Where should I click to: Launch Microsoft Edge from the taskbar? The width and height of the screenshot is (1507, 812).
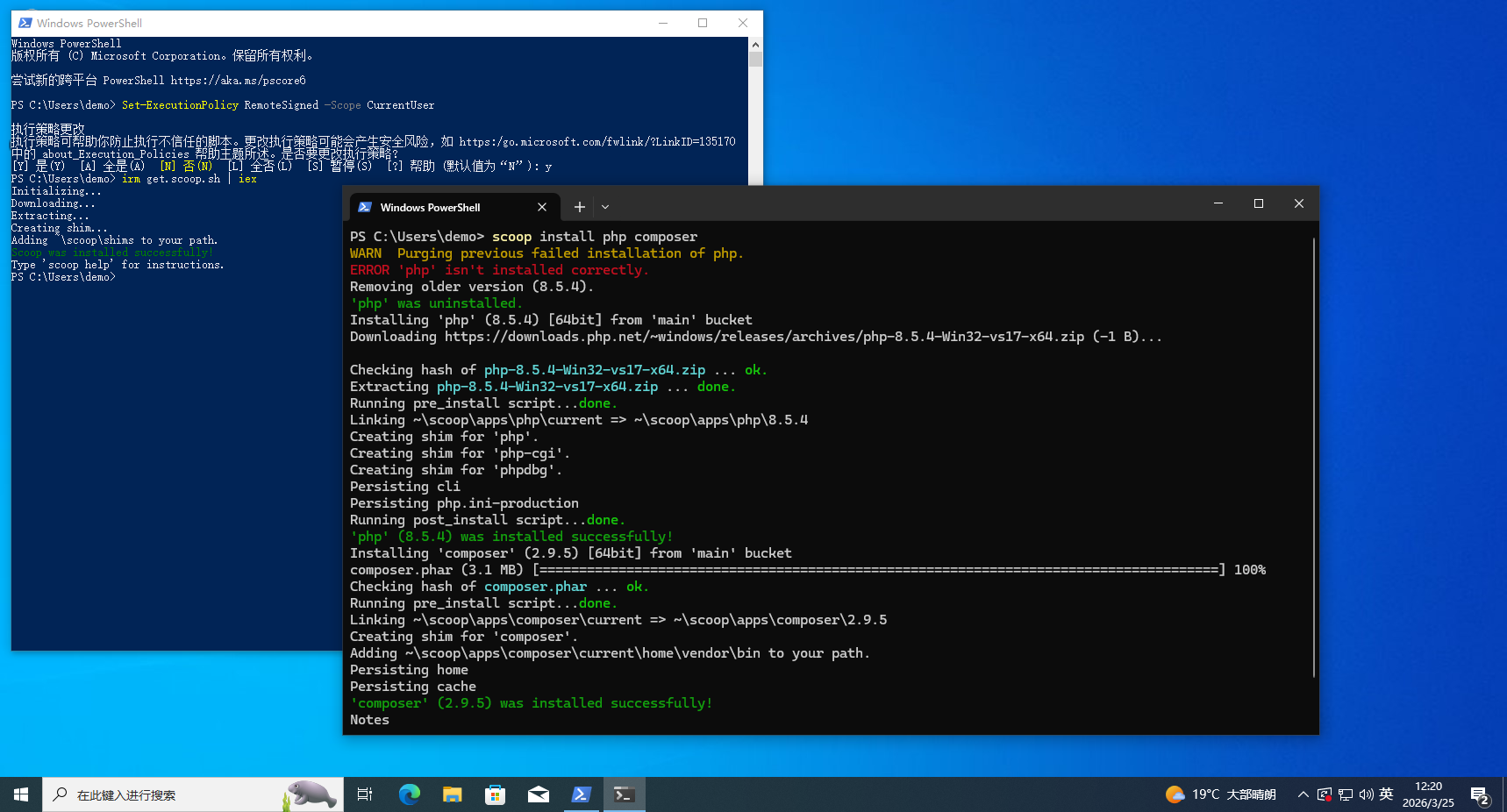click(x=409, y=794)
